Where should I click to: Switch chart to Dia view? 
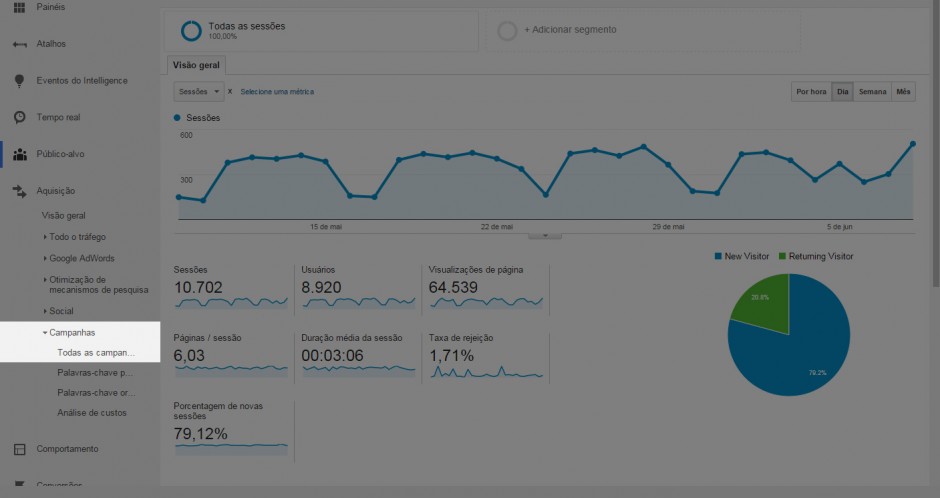[842, 92]
